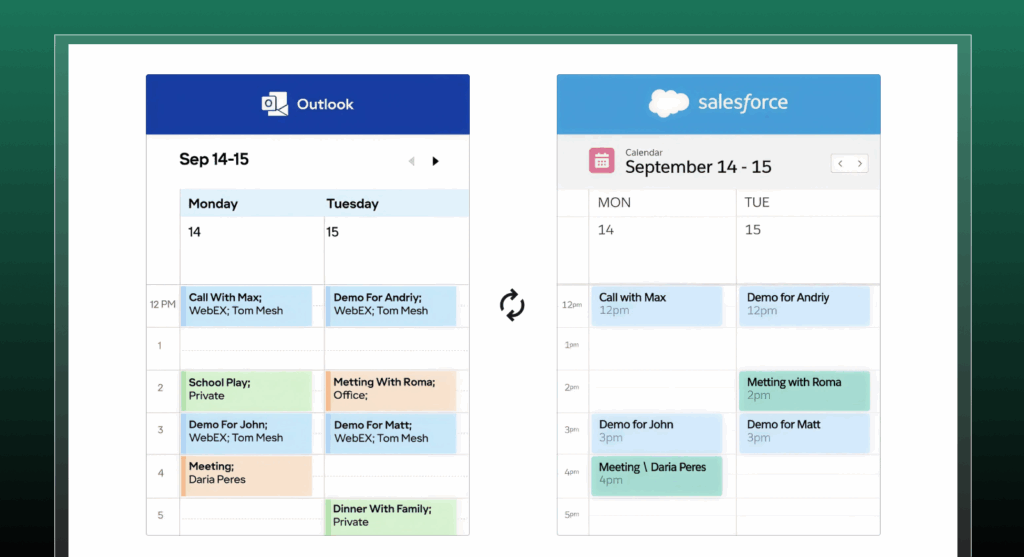Click the Salesforce cloud logo
Viewport: 1024px width, 557px height.
click(x=668, y=103)
